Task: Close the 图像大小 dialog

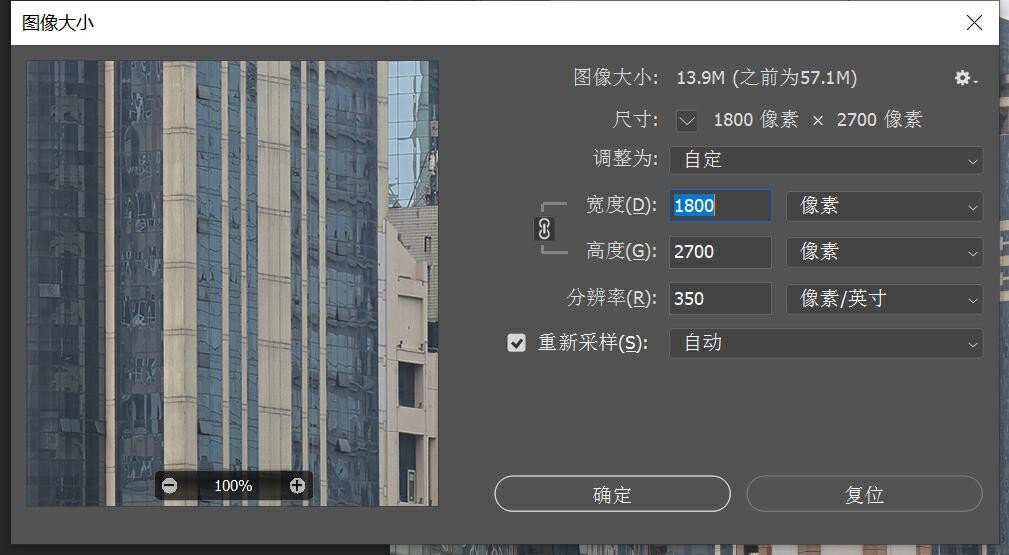Action: click(974, 23)
